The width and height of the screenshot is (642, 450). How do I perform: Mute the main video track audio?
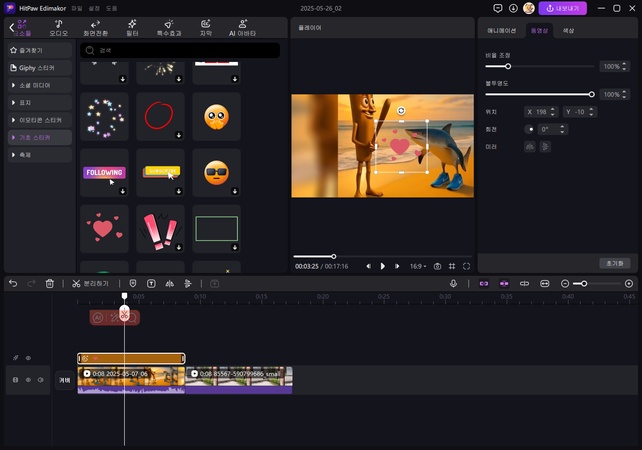coord(41,380)
